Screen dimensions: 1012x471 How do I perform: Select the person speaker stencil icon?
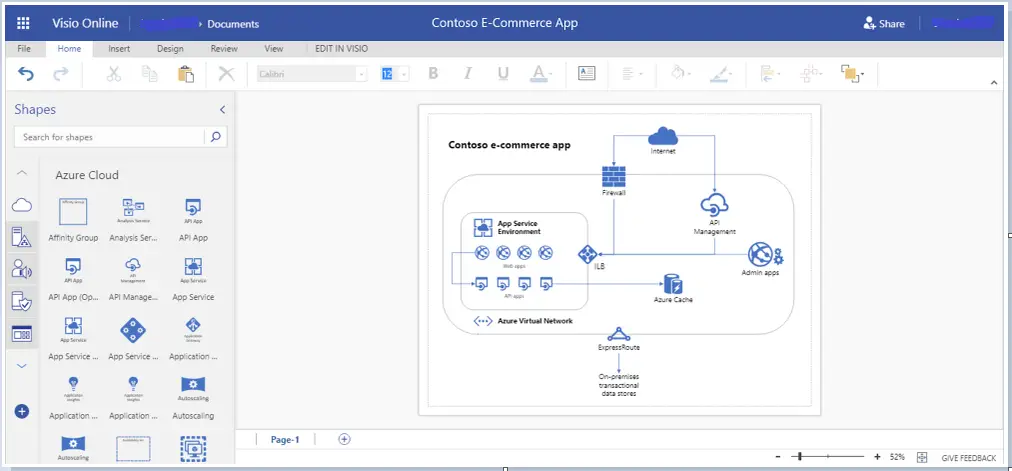[22, 269]
